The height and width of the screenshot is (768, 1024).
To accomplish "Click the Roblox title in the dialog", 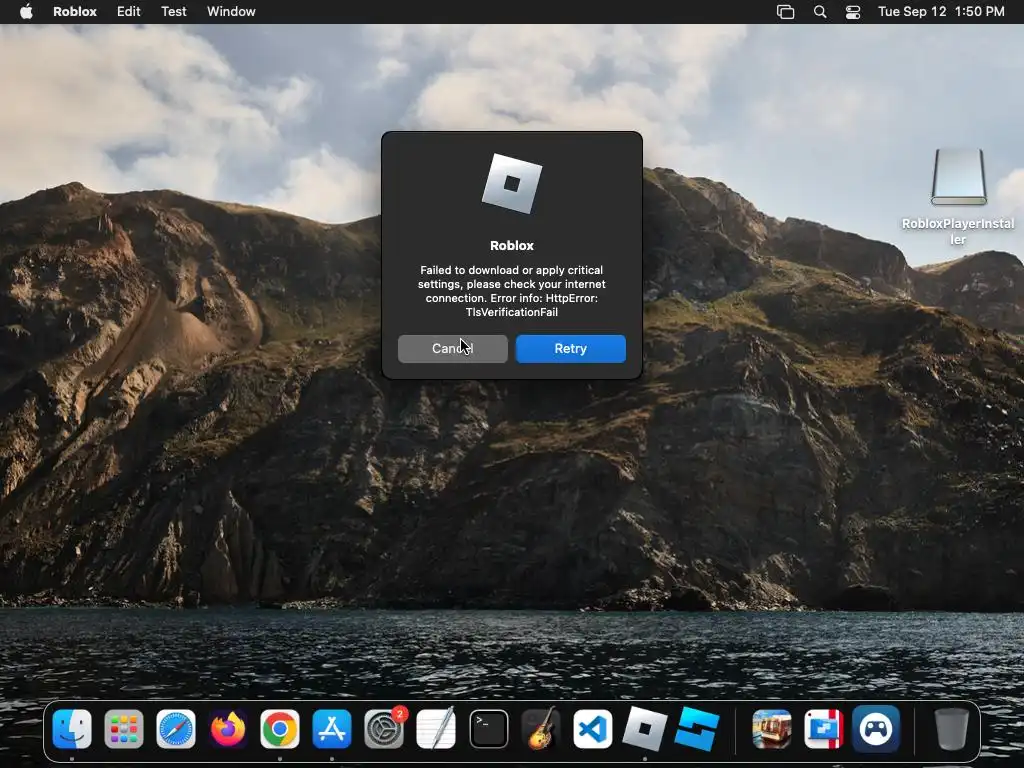I will tap(512, 246).
